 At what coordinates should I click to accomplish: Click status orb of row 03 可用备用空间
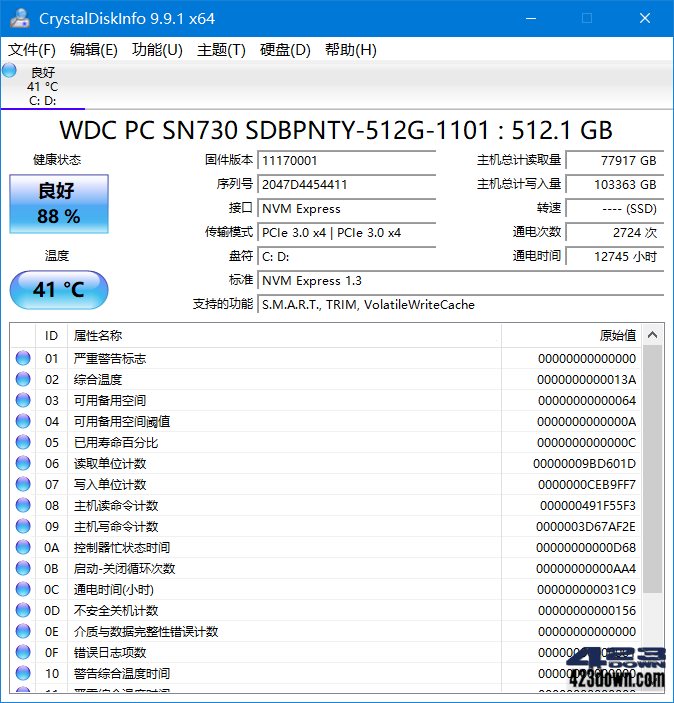23,400
